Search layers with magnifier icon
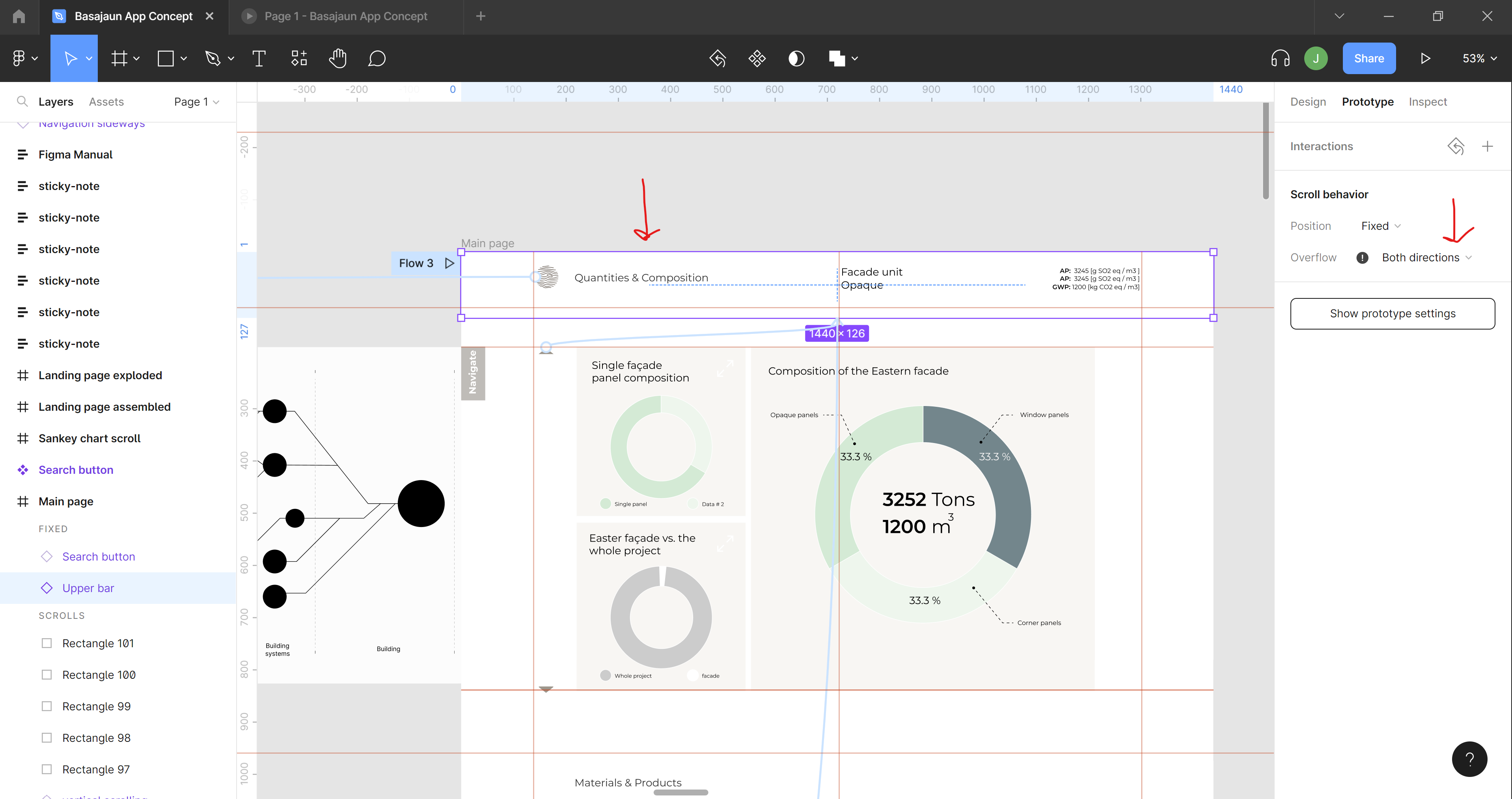 click(x=22, y=101)
